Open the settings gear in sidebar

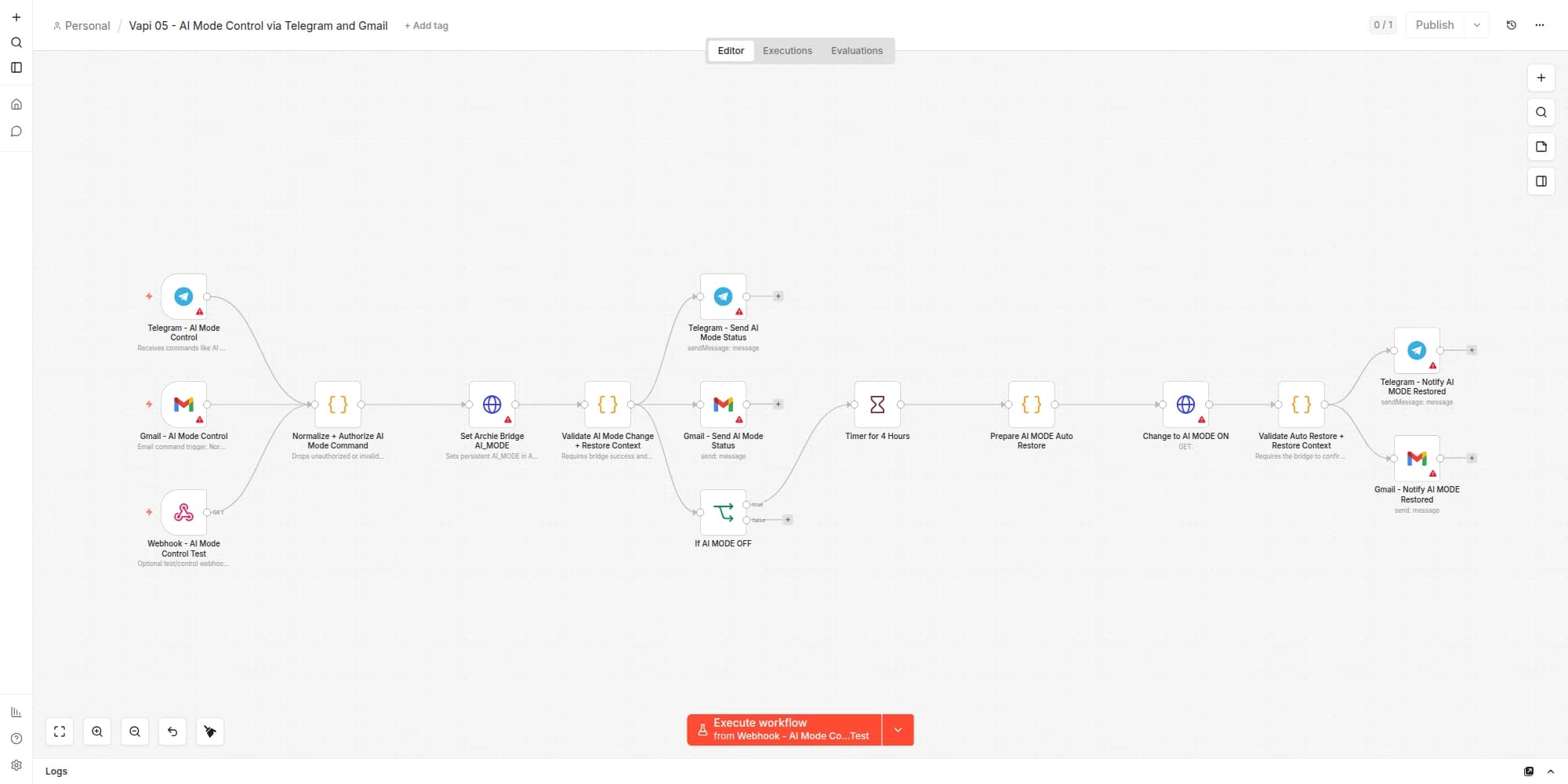pyautogui.click(x=16, y=765)
